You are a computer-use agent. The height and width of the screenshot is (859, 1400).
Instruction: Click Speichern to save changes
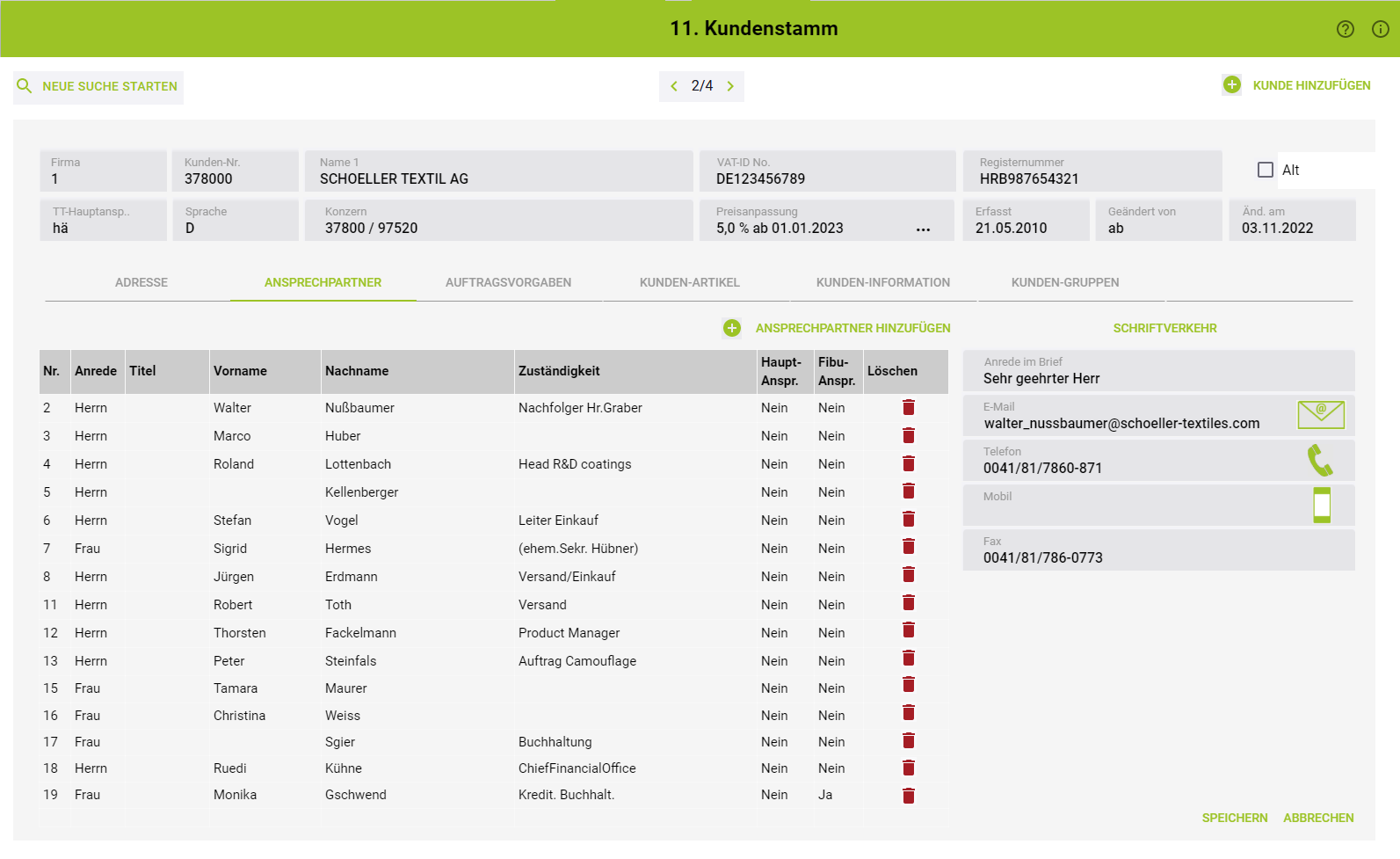[x=1234, y=818]
